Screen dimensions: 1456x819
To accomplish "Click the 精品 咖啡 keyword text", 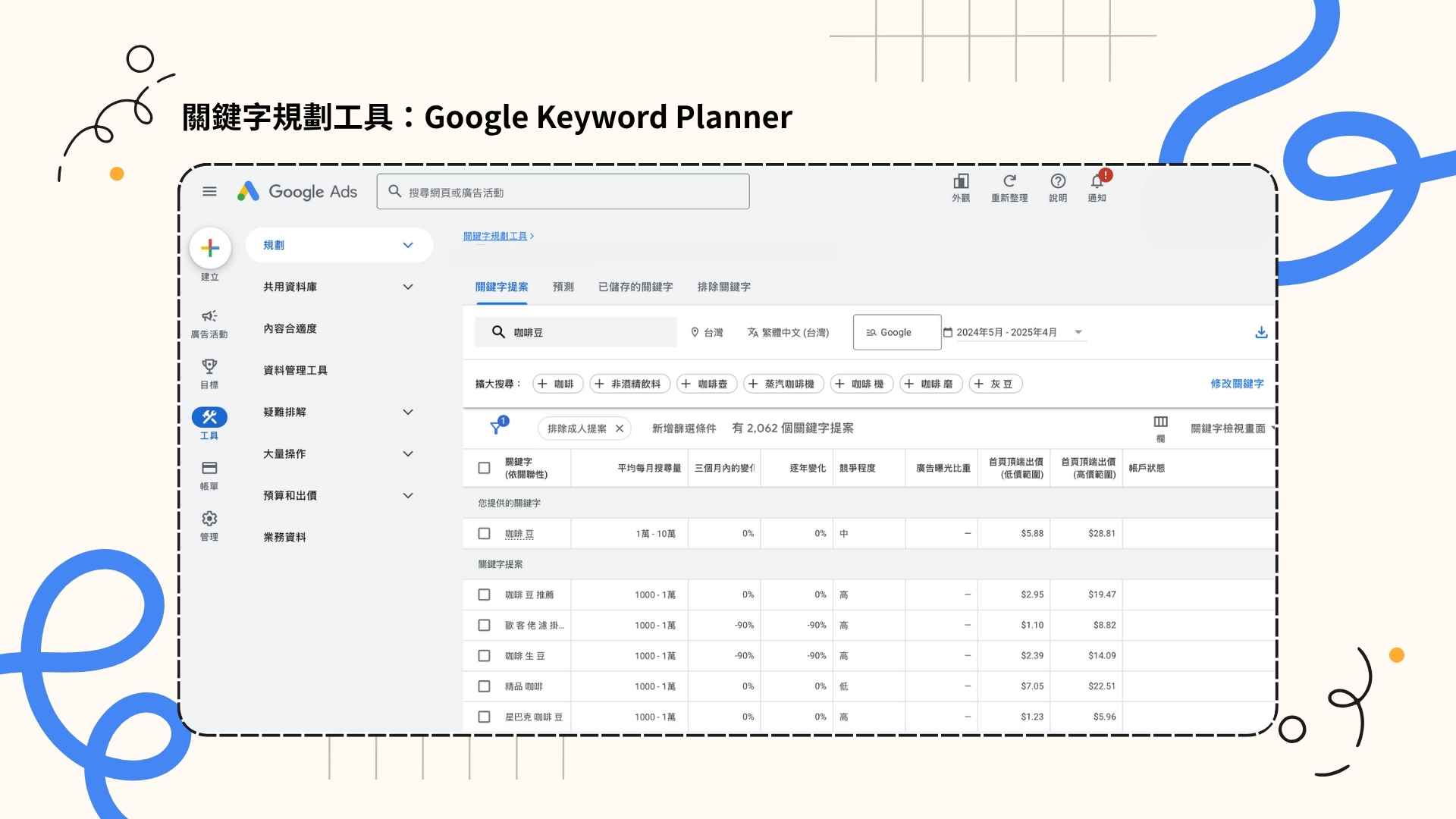I will (524, 686).
